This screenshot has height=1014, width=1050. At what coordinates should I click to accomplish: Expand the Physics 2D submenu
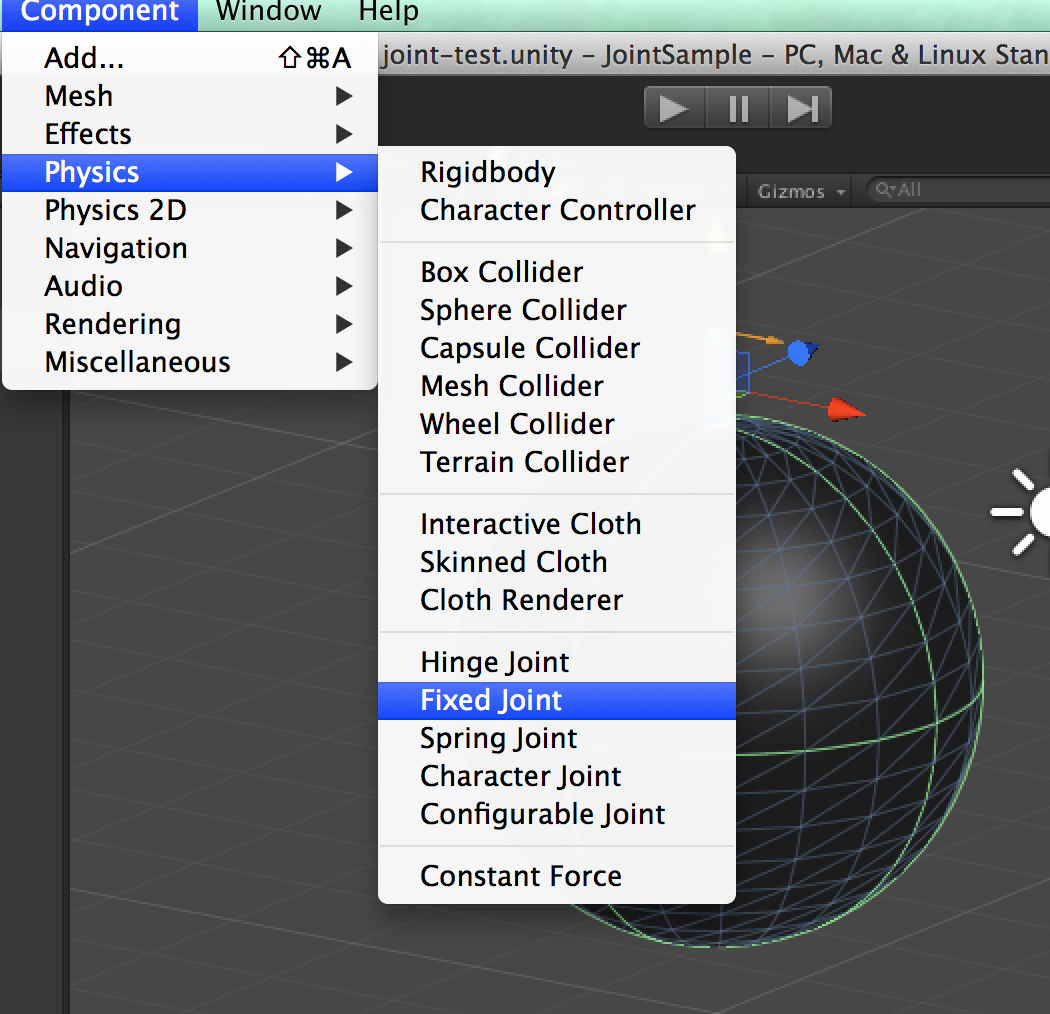point(190,210)
